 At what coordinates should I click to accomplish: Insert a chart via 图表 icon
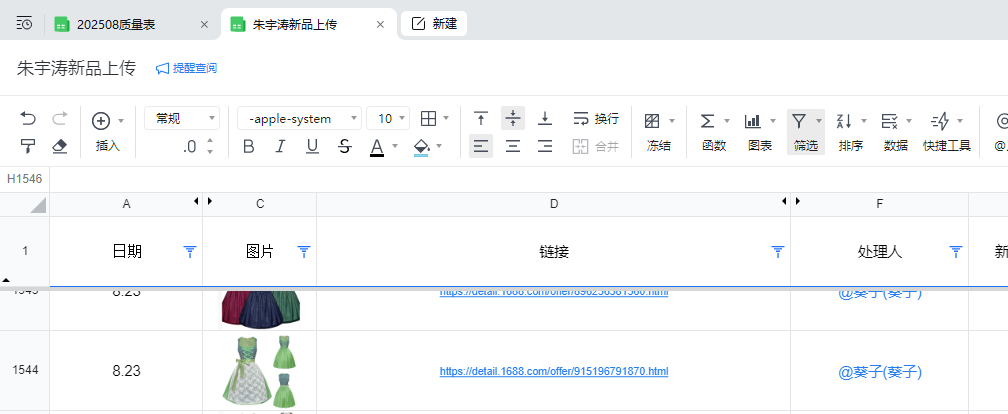click(x=753, y=121)
